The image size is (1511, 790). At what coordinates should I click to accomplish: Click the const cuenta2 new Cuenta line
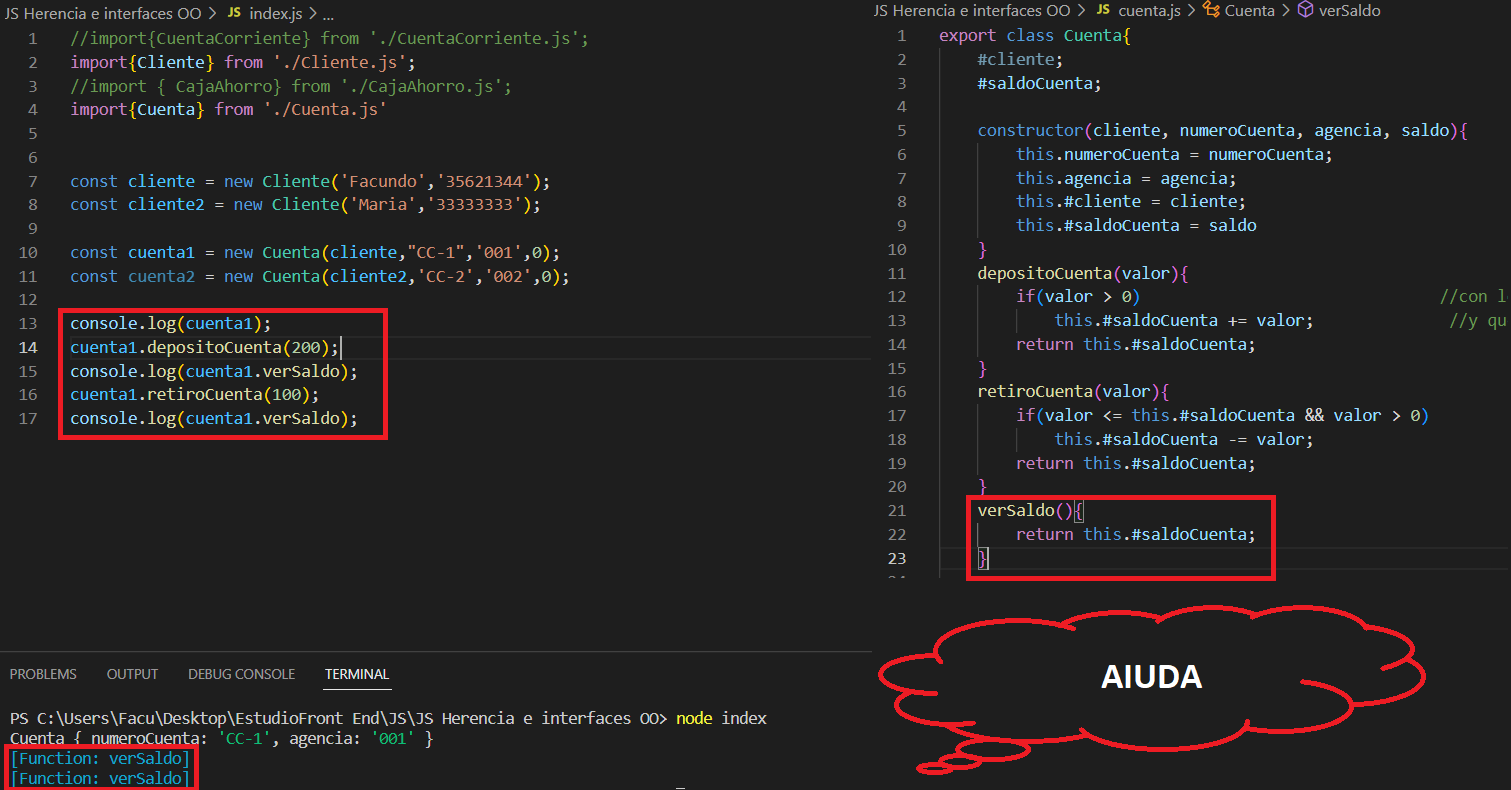click(320, 277)
